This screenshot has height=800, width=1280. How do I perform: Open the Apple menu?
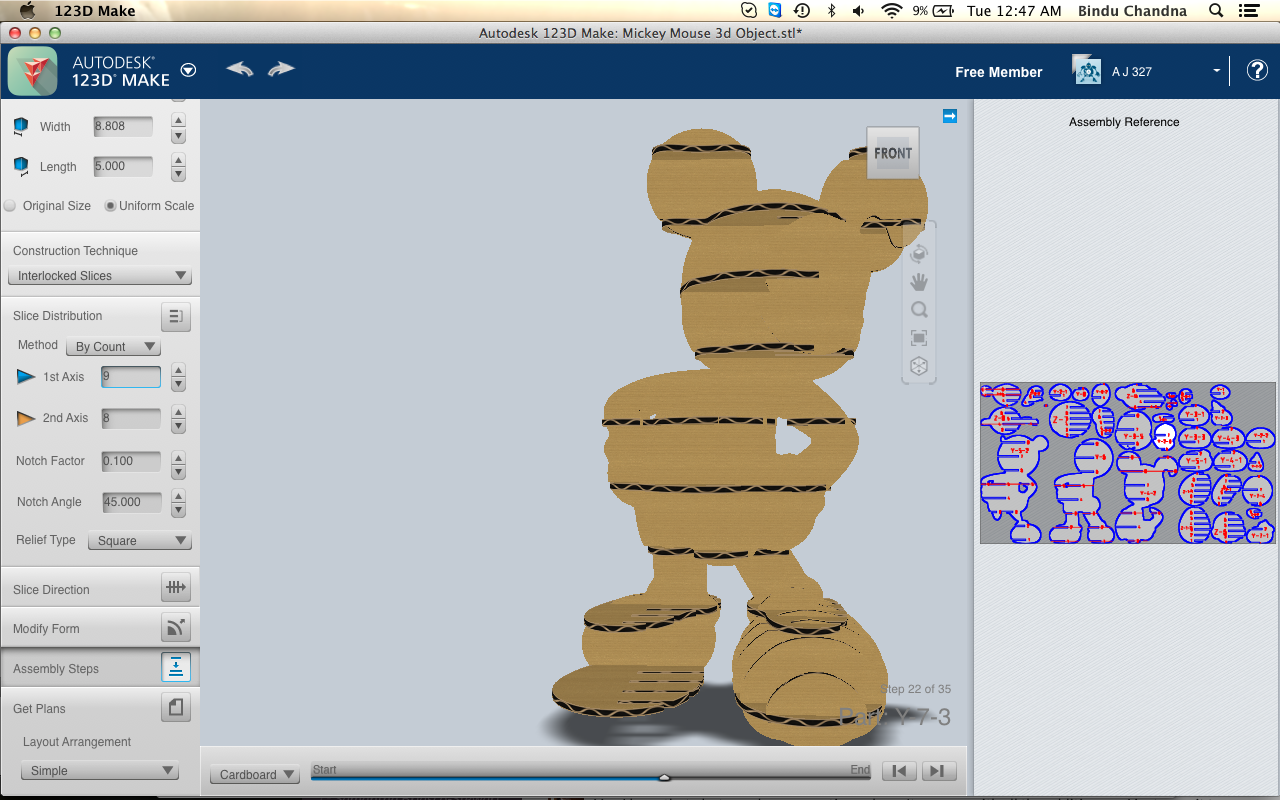(27, 11)
